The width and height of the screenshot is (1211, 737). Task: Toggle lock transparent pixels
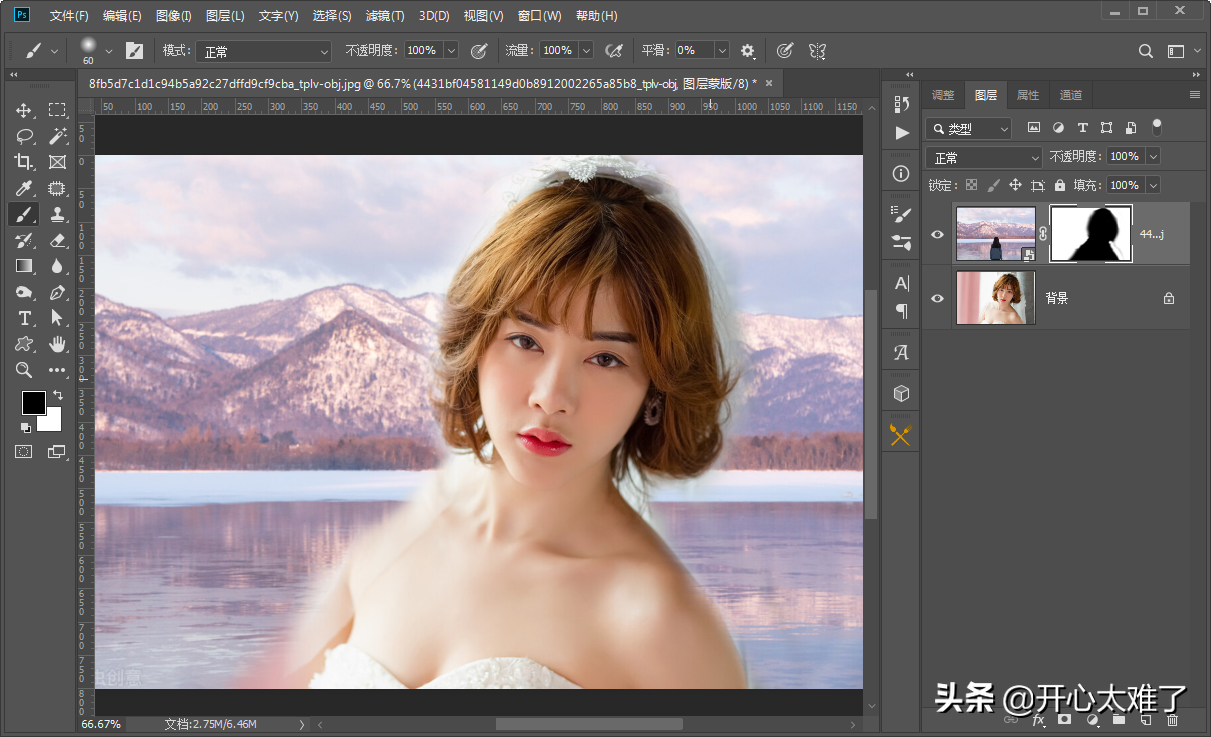[970, 185]
